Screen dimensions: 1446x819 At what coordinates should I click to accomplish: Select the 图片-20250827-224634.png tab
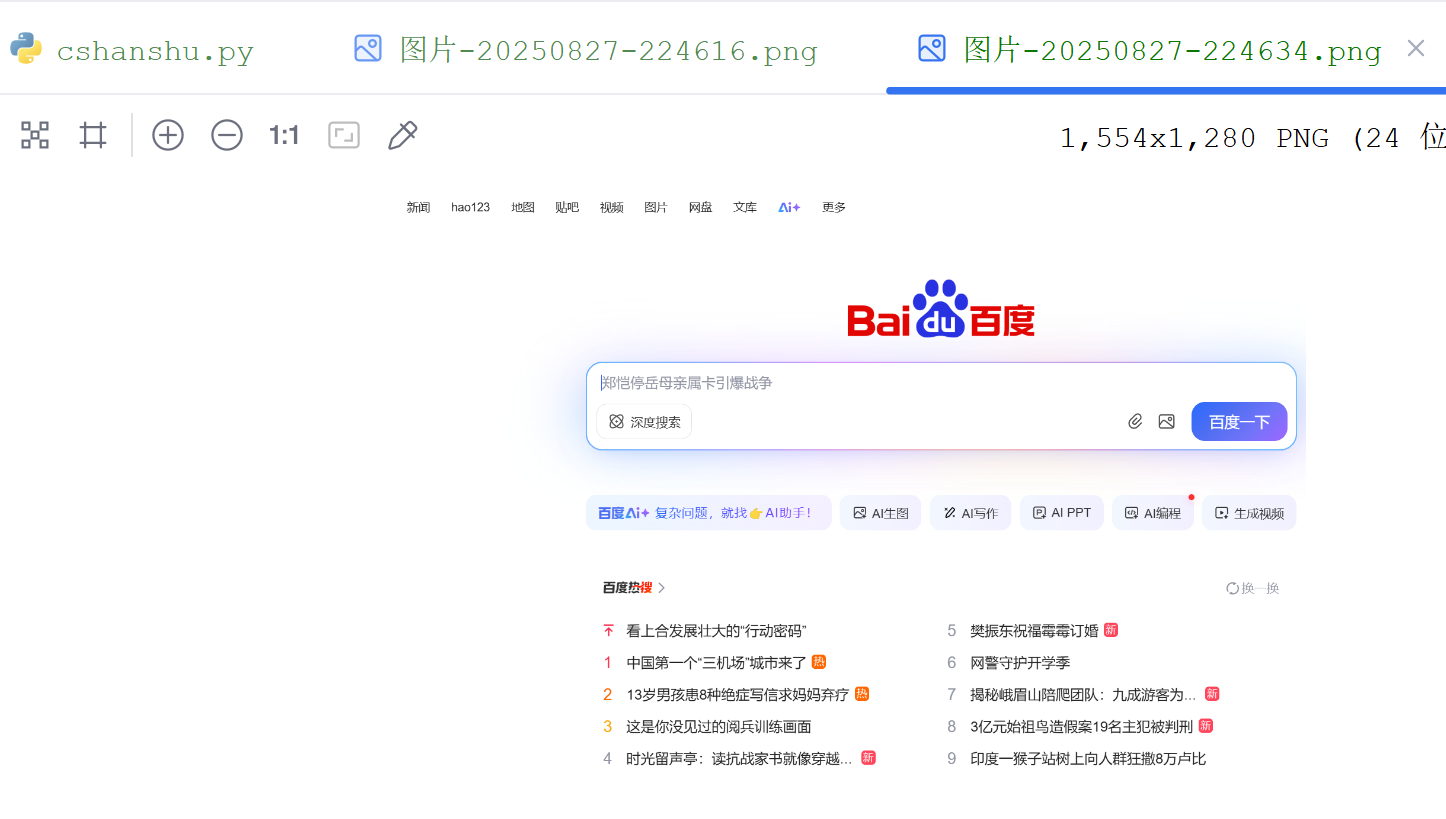(1172, 50)
